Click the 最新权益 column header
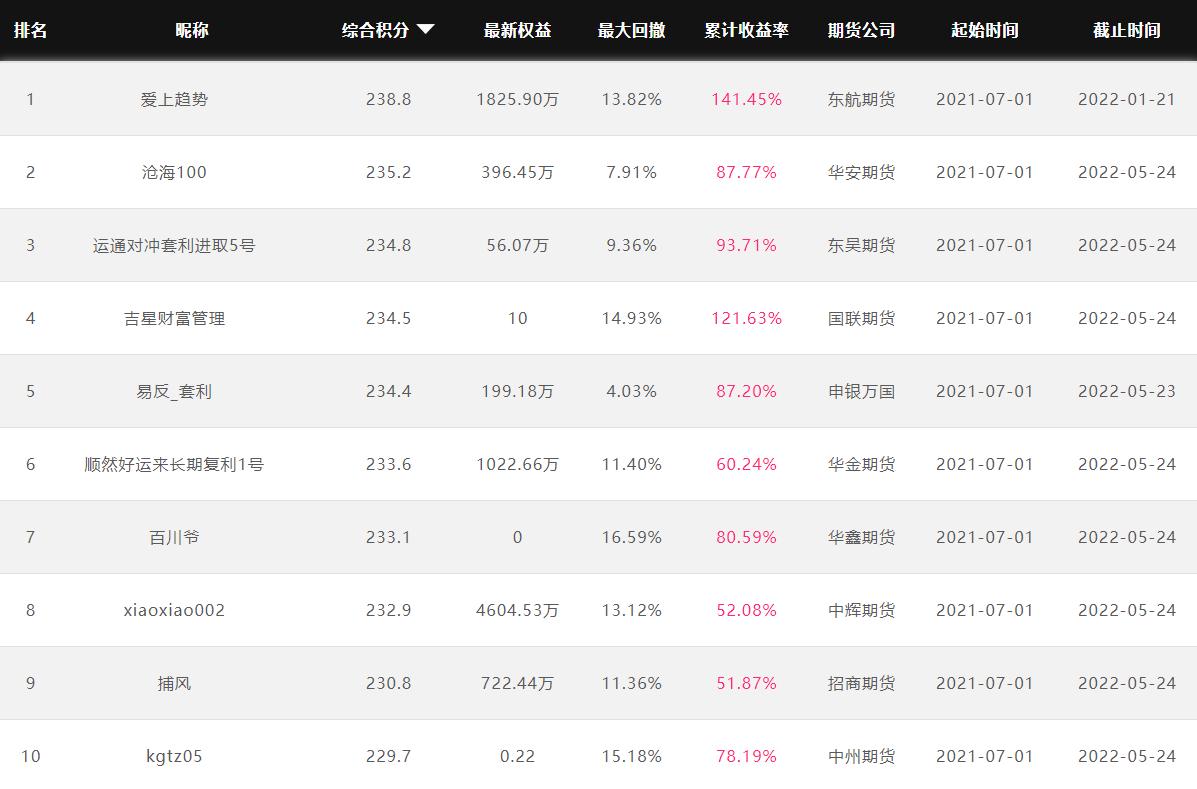The height and width of the screenshot is (789, 1197). (518, 31)
